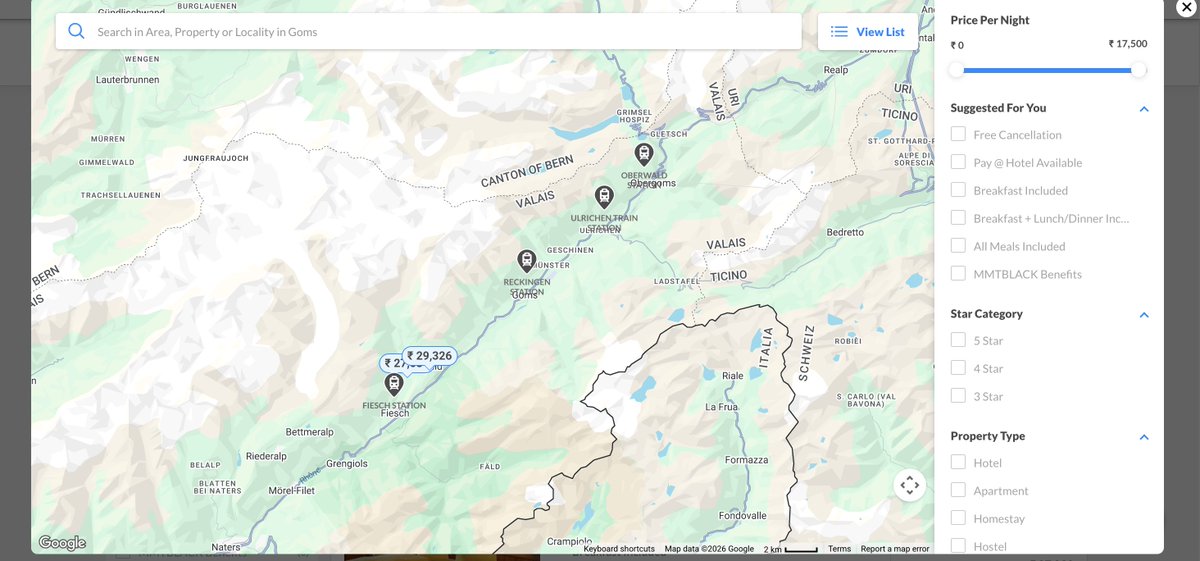Image resolution: width=1200 pixels, height=561 pixels.
Task: Enable Free Cancellation filter
Action: click(958, 134)
